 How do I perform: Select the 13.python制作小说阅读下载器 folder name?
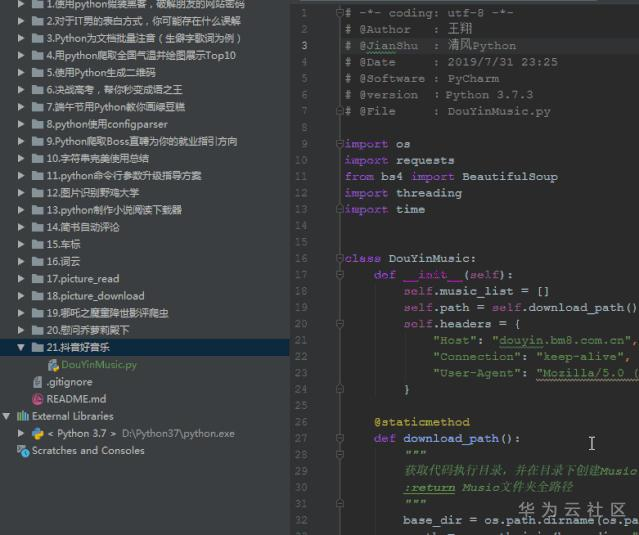click(x=114, y=210)
